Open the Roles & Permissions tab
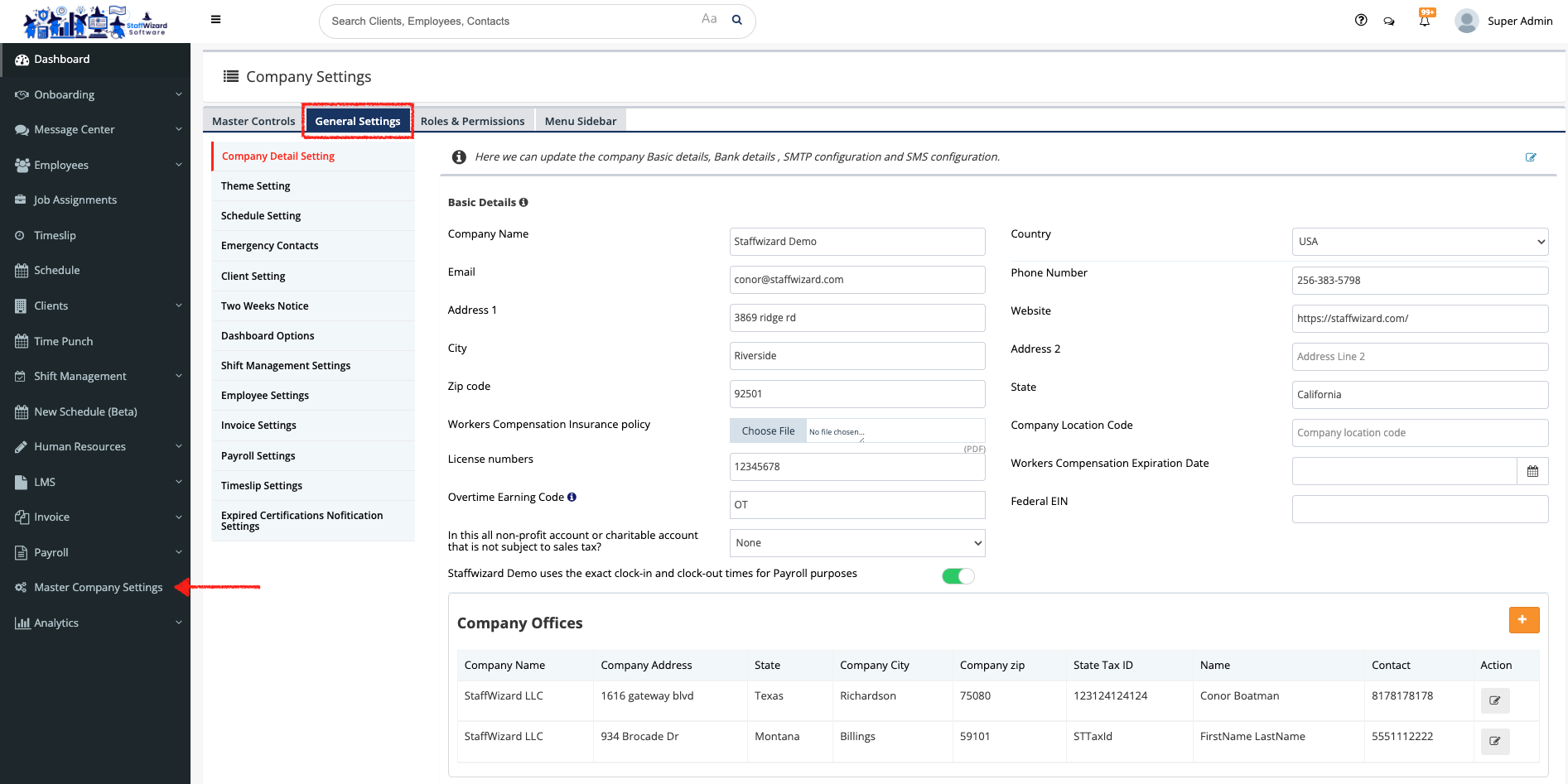The height and width of the screenshot is (784, 1568). (472, 121)
